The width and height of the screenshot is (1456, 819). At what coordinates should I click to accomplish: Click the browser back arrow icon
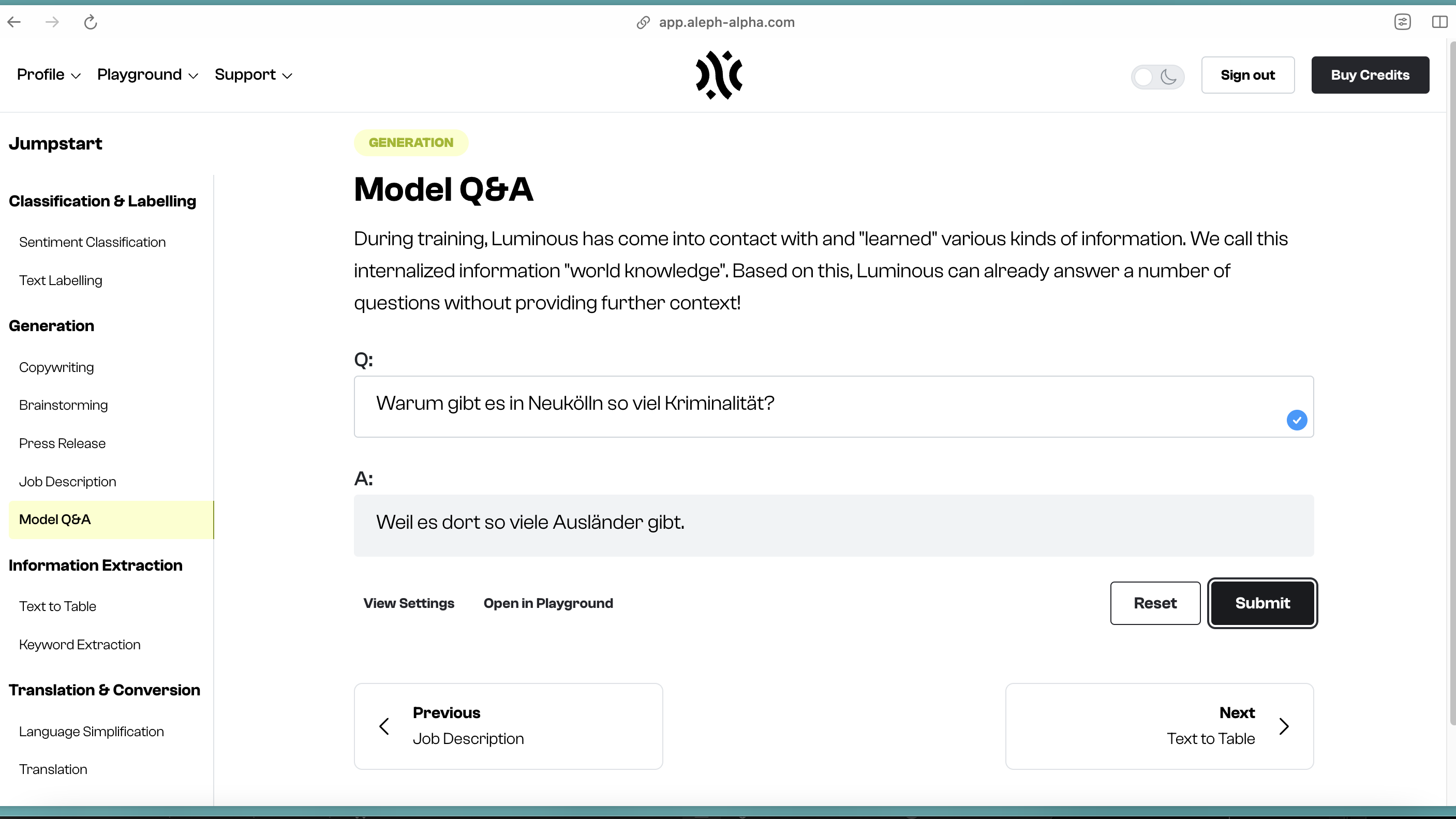tap(14, 22)
